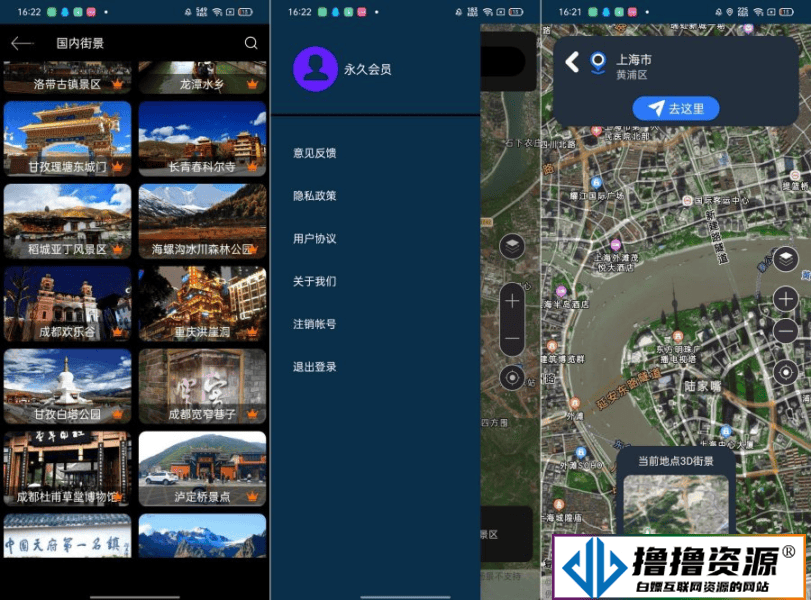Tap the 耀江国际广场 marker

(x=596, y=183)
